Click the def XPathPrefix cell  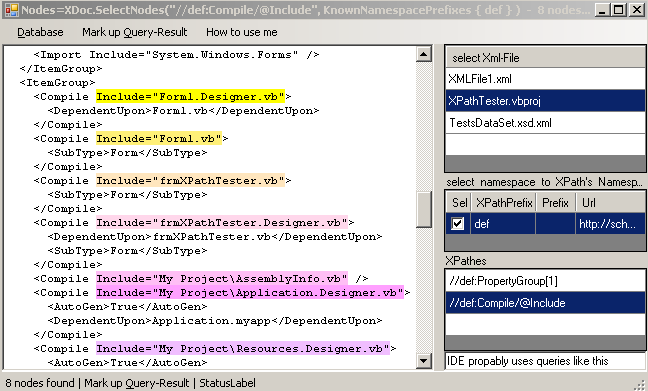tap(503, 224)
